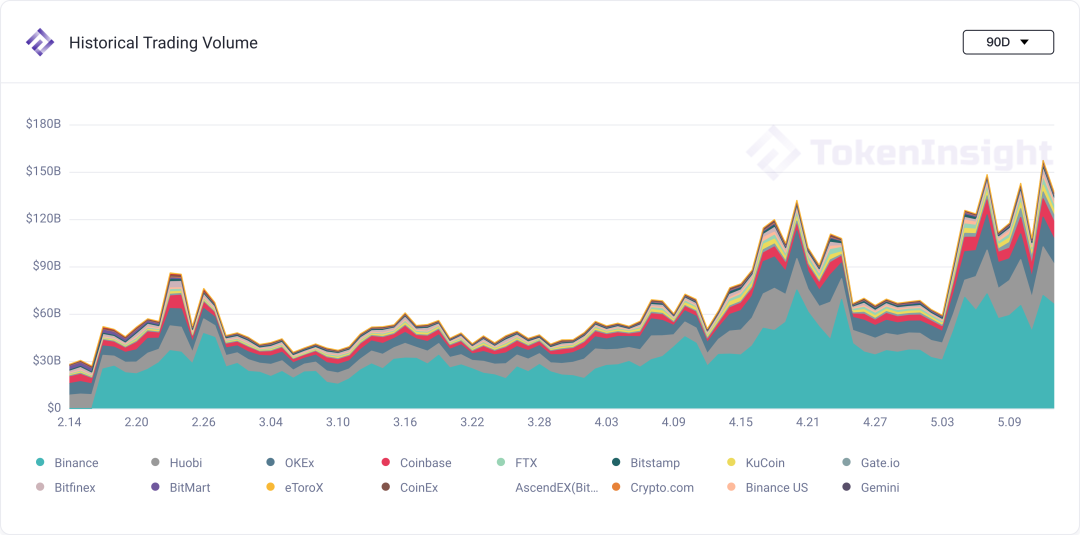Image resolution: width=1080 pixels, height=535 pixels.
Task: Click the red Coinbase legend dot
Action: [386, 463]
